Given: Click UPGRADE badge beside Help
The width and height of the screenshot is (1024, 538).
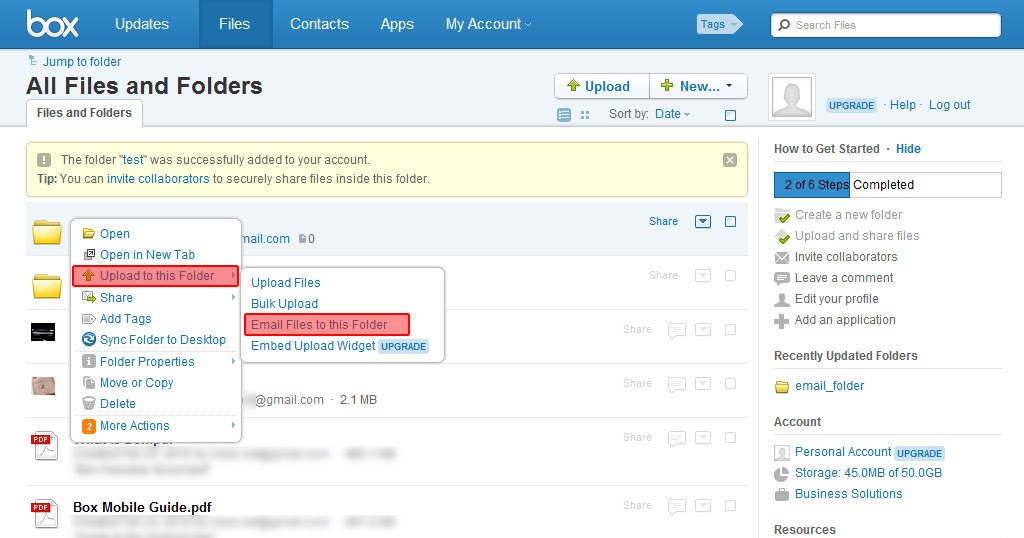Looking at the screenshot, I should [x=851, y=105].
